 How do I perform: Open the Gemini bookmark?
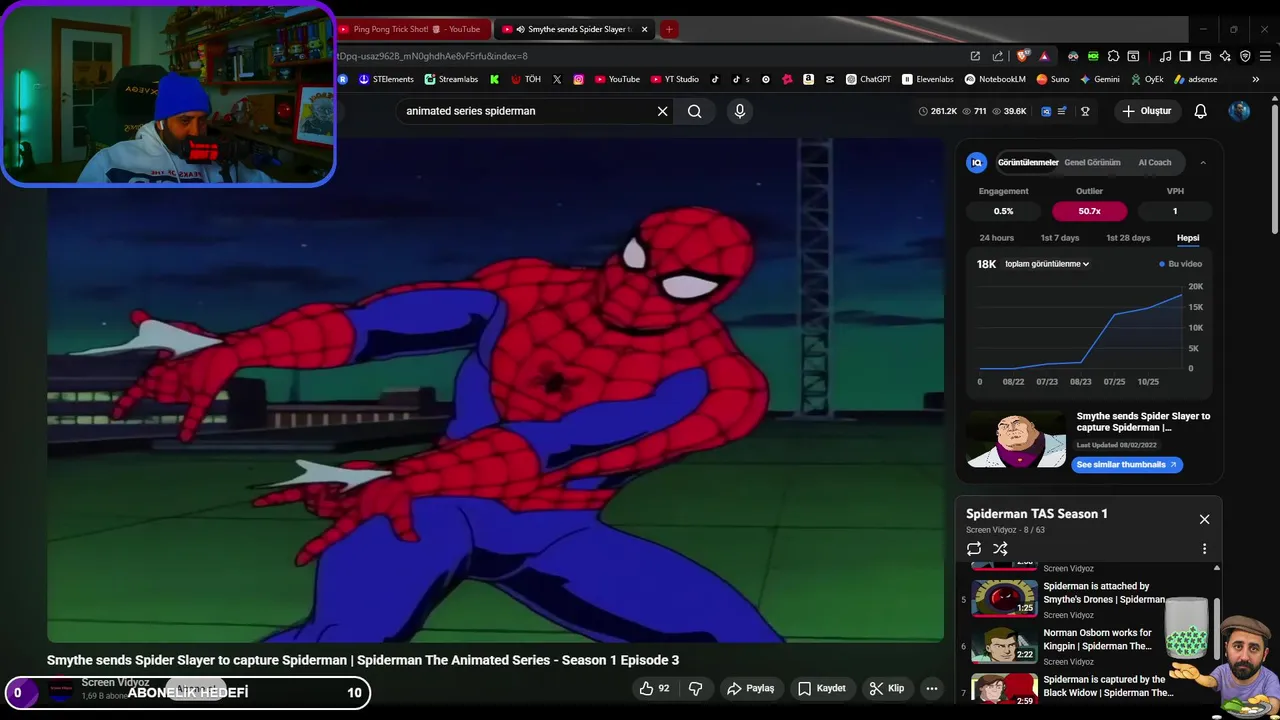(x=1099, y=79)
